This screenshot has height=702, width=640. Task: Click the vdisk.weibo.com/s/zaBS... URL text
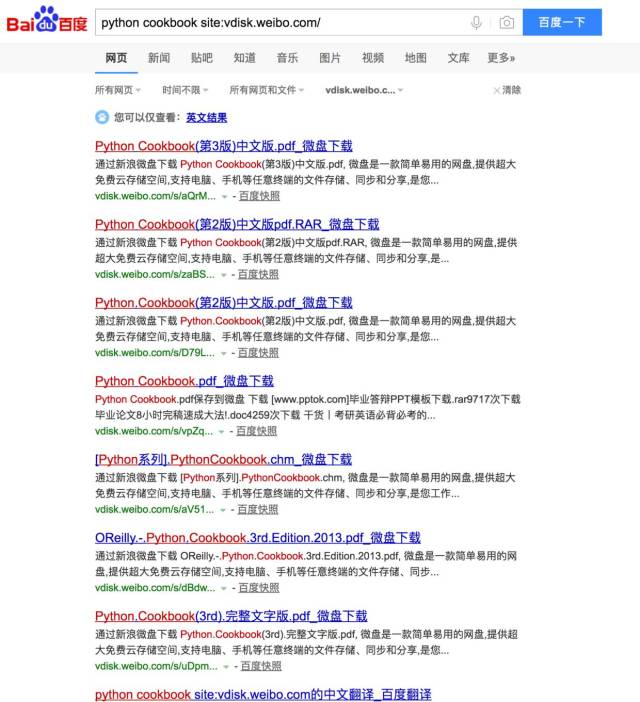pos(155,274)
